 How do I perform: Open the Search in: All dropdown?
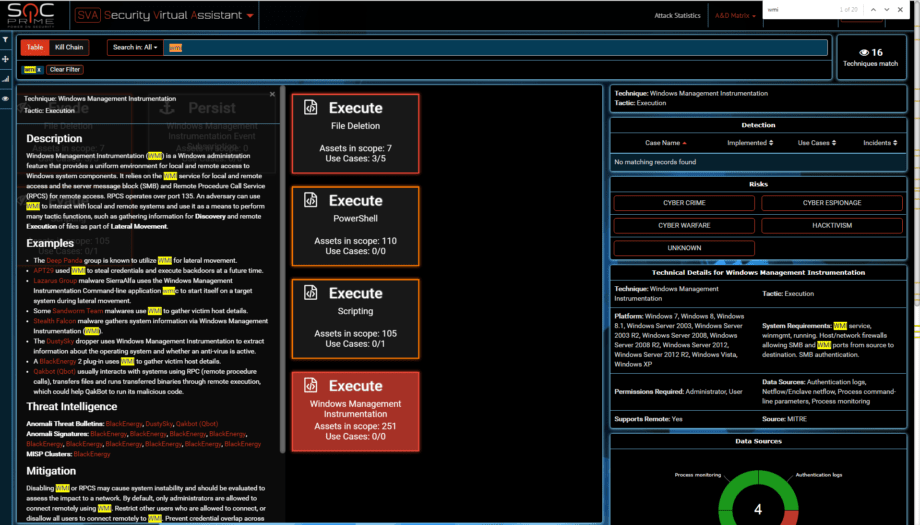point(133,47)
